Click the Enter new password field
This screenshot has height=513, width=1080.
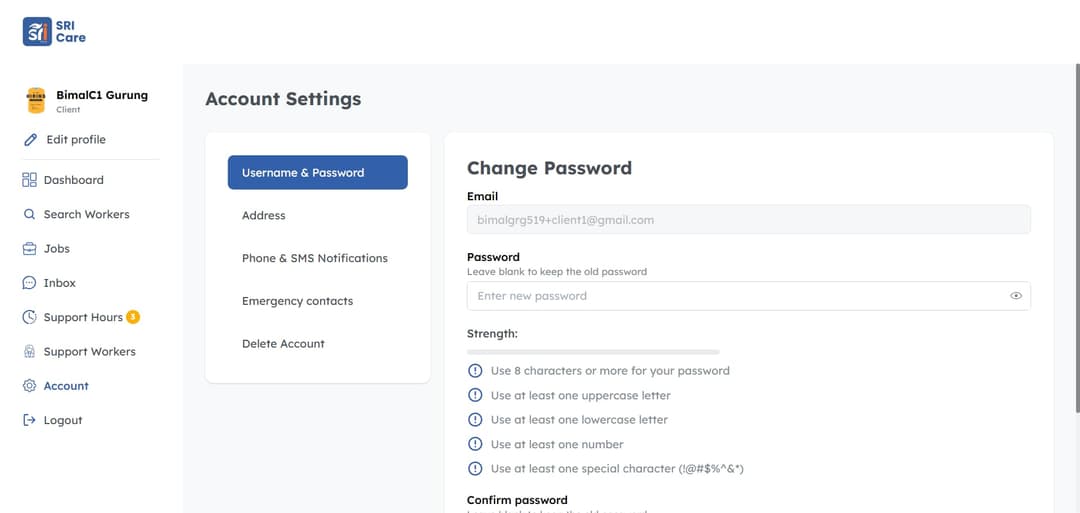click(x=735, y=296)
